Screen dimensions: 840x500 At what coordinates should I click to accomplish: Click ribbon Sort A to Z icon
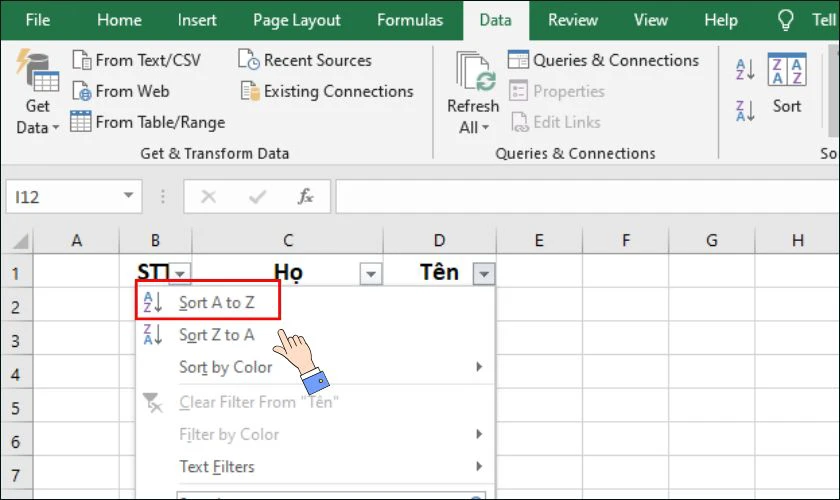745,70
